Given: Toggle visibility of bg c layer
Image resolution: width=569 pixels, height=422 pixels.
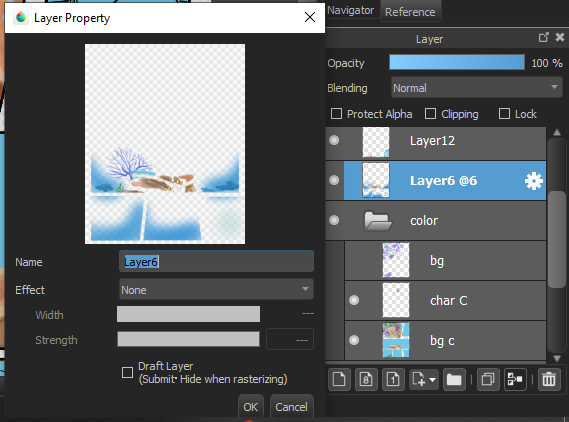Looking at the screenshot, I should [x=354, y=340].
